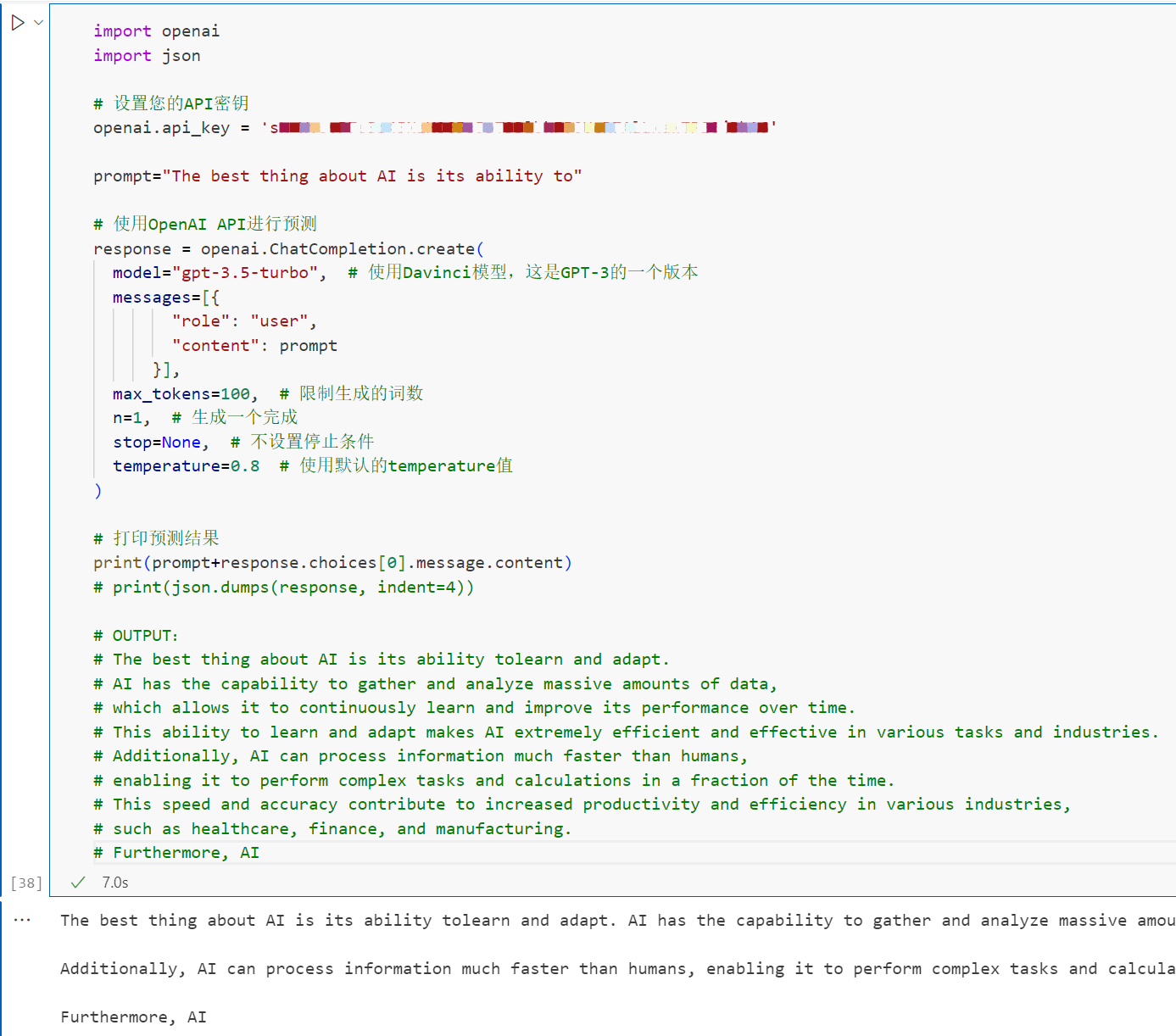The image size is (1176, 1036).
Task: Click the output line 'Furthermore, AI'
Action: tap(133, 1017)
